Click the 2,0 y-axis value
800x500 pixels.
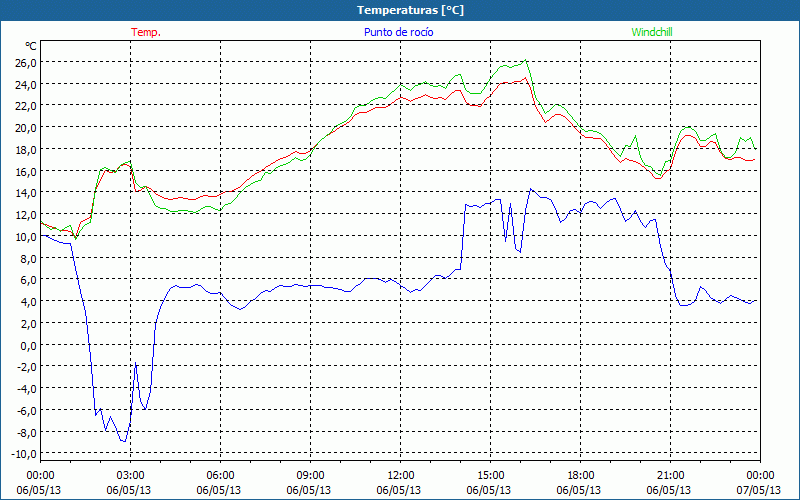[x=29, y=324]
